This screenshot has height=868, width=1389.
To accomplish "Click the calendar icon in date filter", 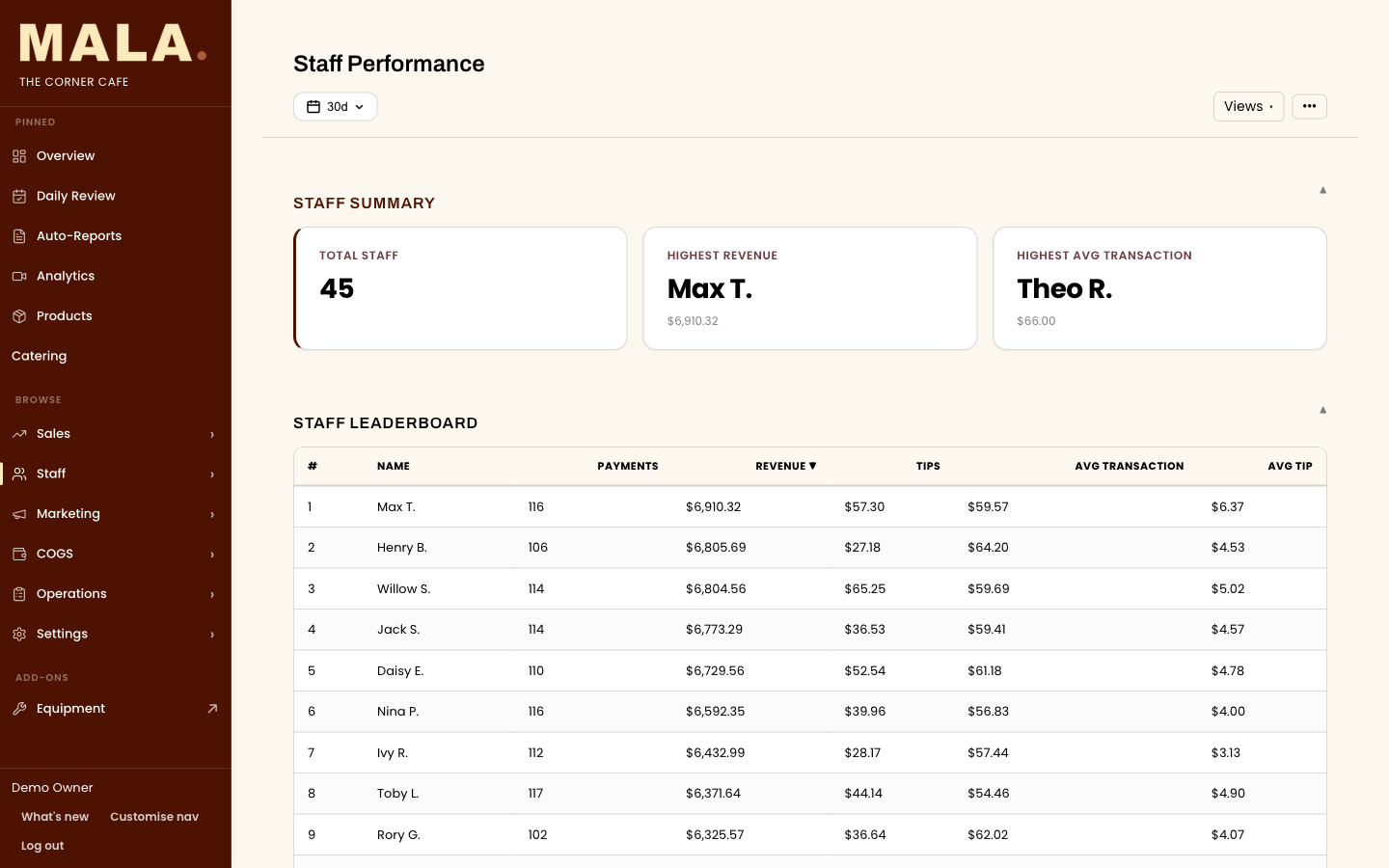I will coord(313,107).
